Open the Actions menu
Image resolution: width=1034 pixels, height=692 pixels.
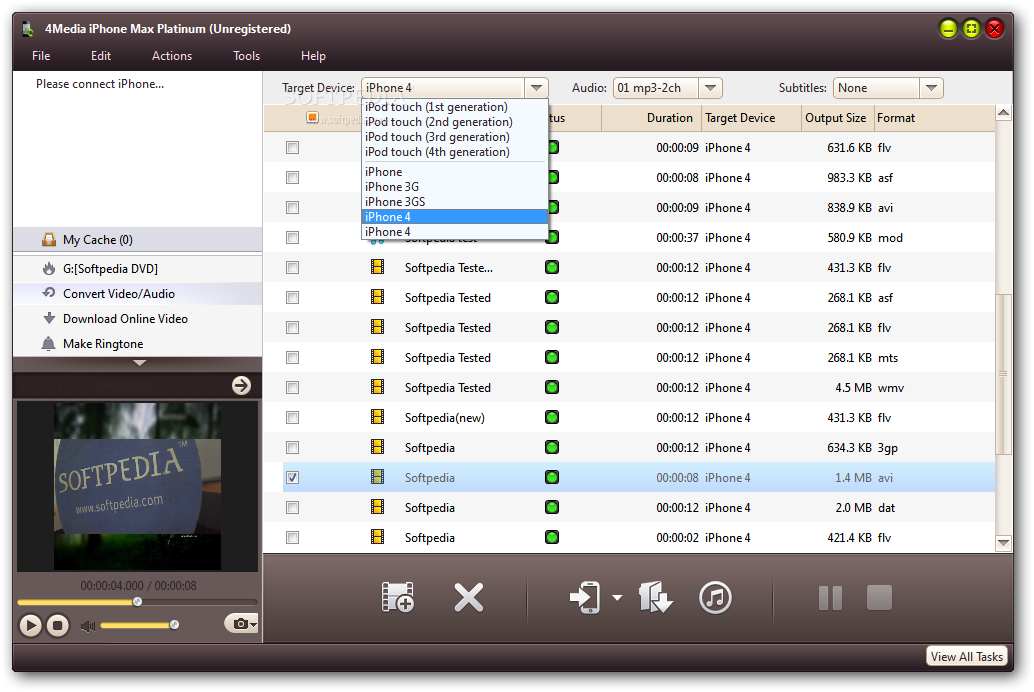[x=172, y=56]
